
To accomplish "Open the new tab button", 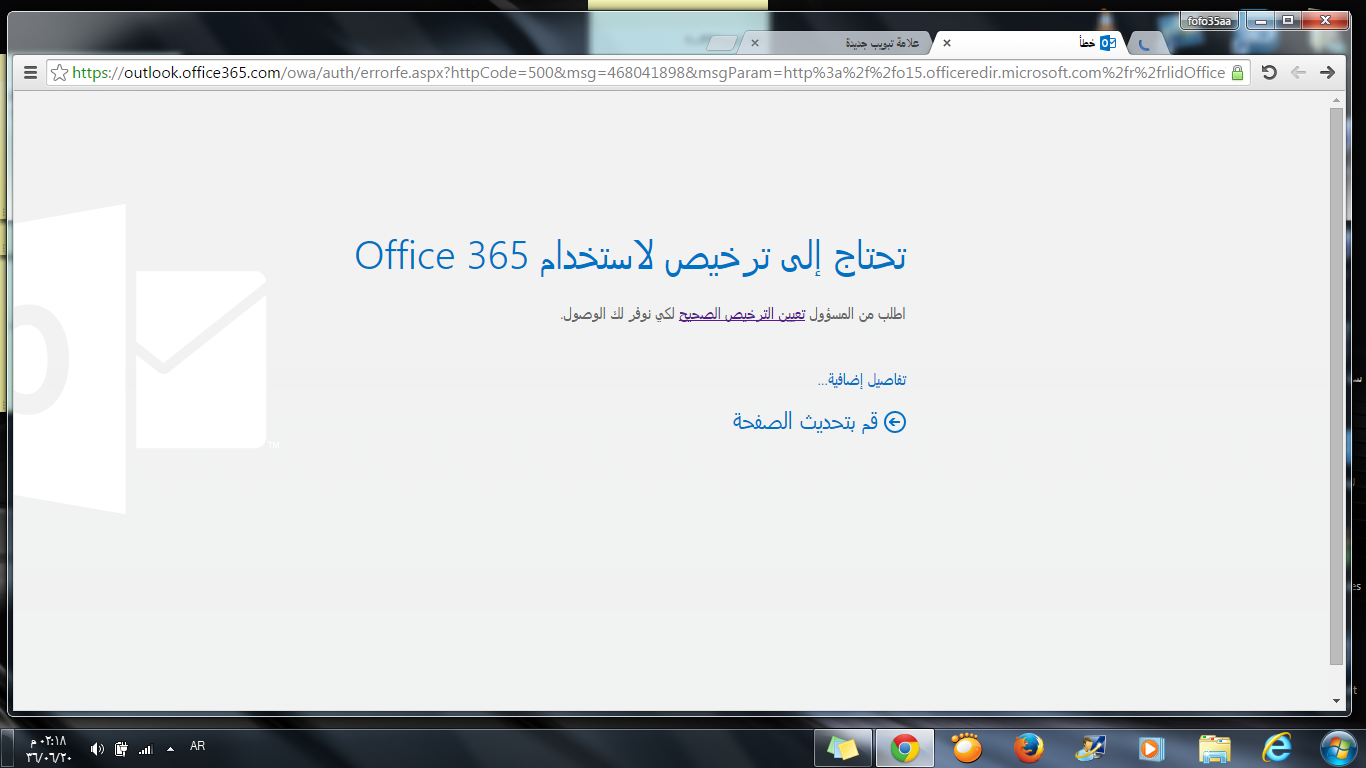I will coord(721,43).
